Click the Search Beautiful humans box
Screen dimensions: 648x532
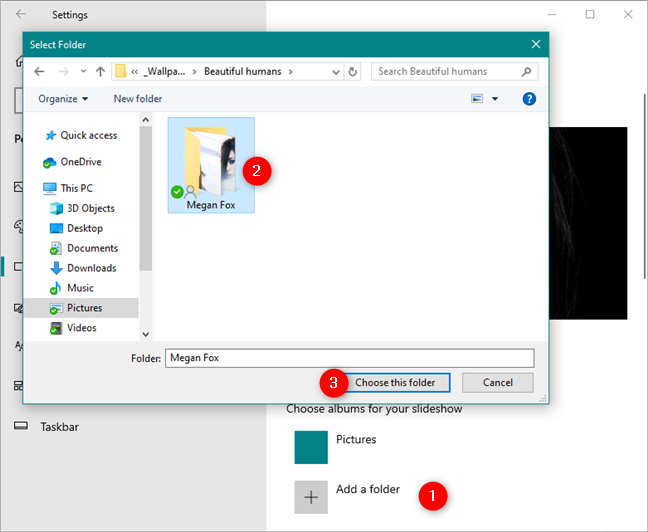(x=455, y=72)
